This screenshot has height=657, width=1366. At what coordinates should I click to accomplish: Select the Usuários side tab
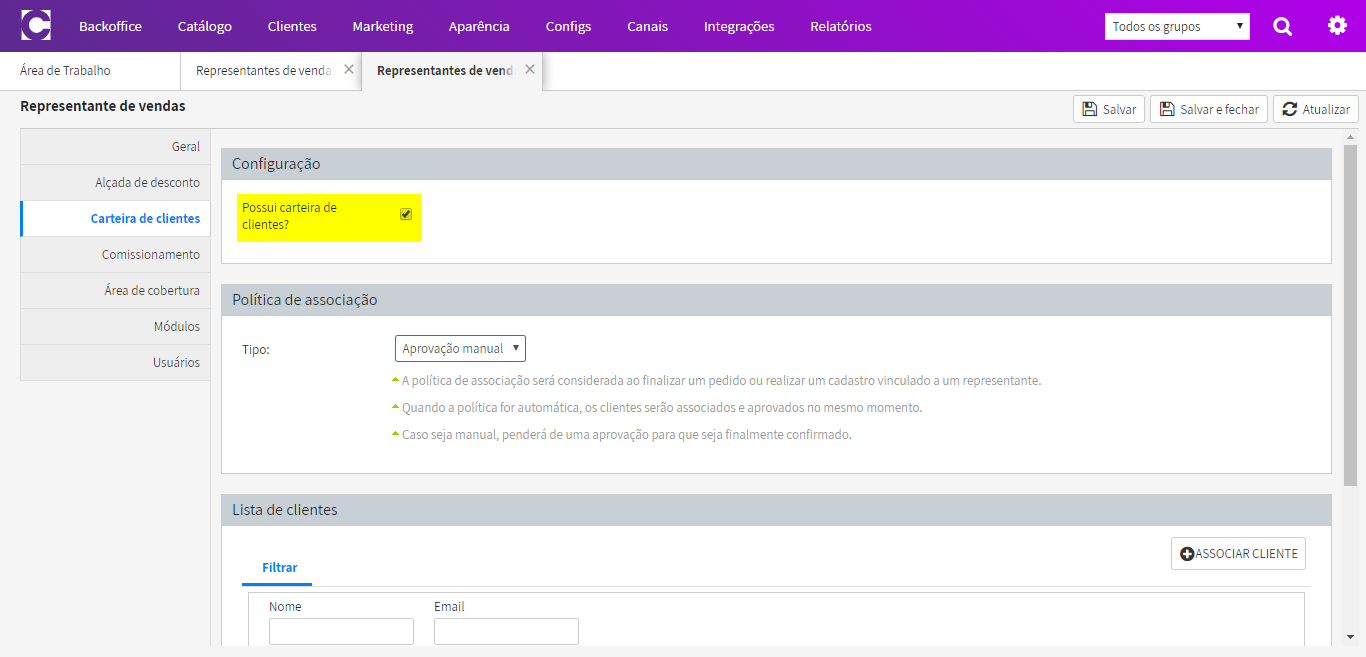coord(115,362)
